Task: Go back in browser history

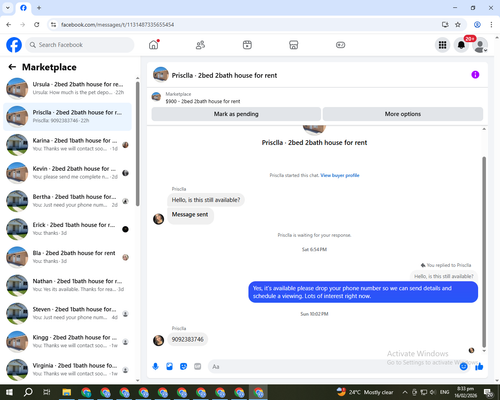Action: click(x=9, y=25)
